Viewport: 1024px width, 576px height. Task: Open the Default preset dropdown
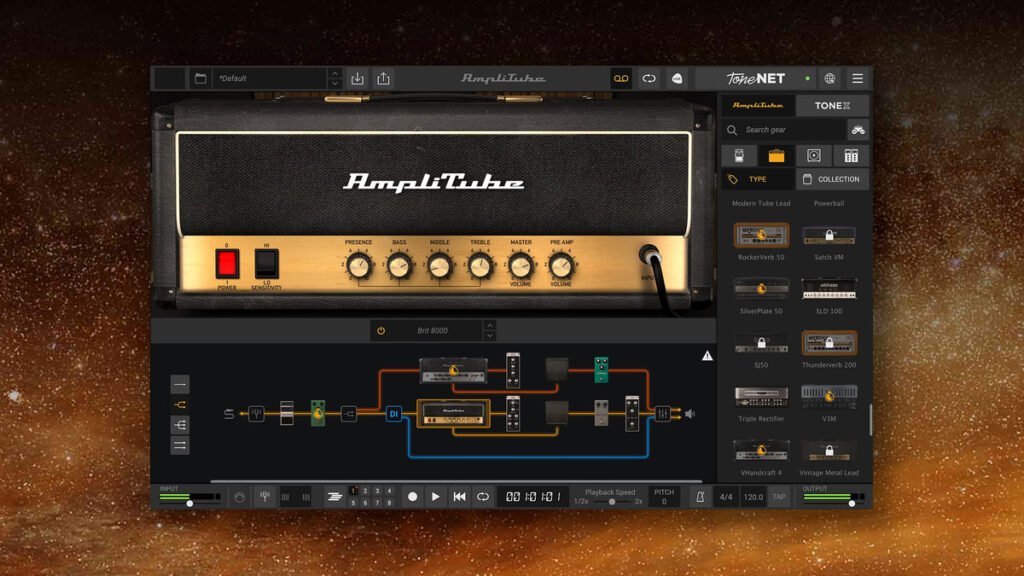[x=265, y=77]
